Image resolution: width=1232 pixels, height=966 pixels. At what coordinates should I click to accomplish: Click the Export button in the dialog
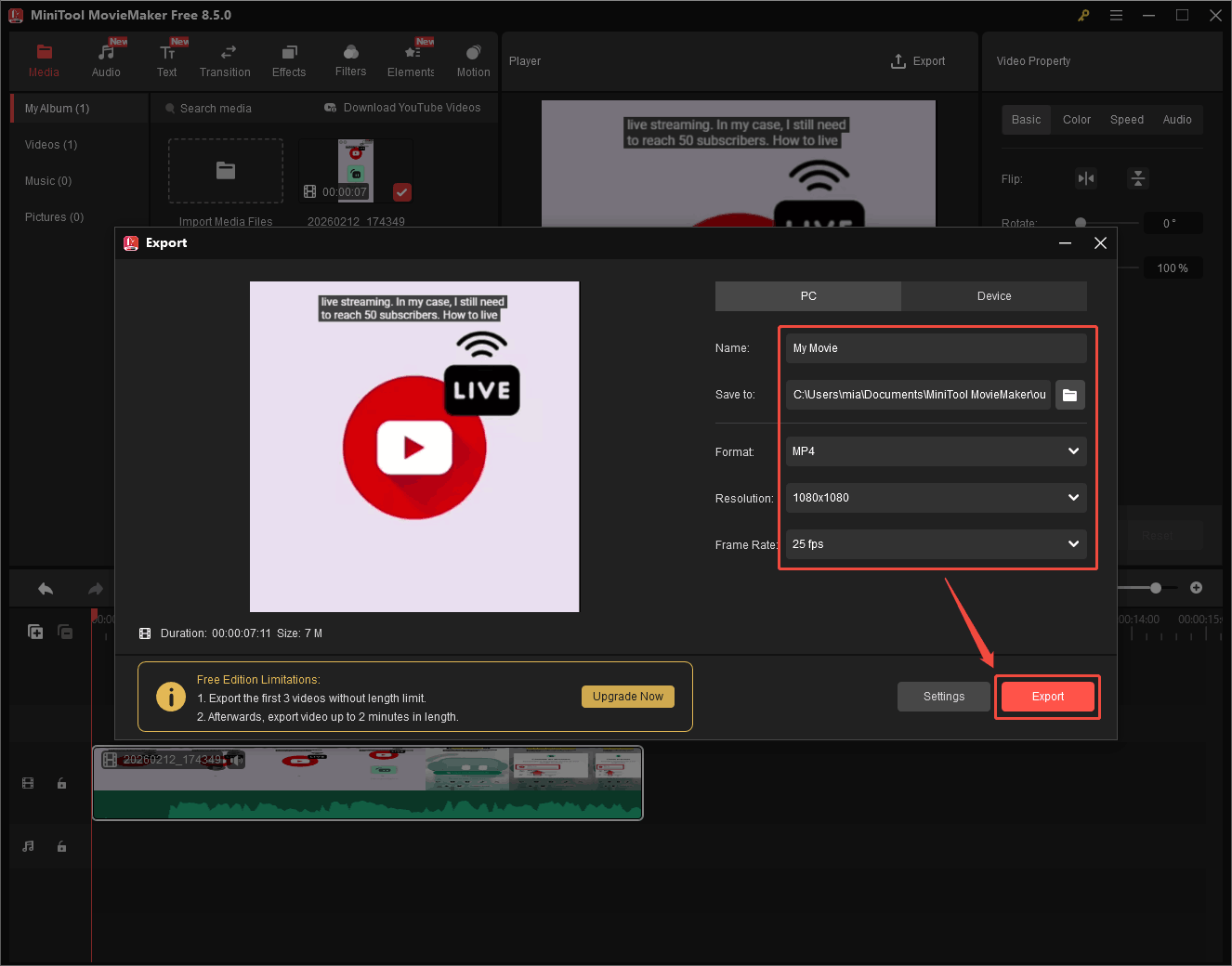pos(1047,696)
